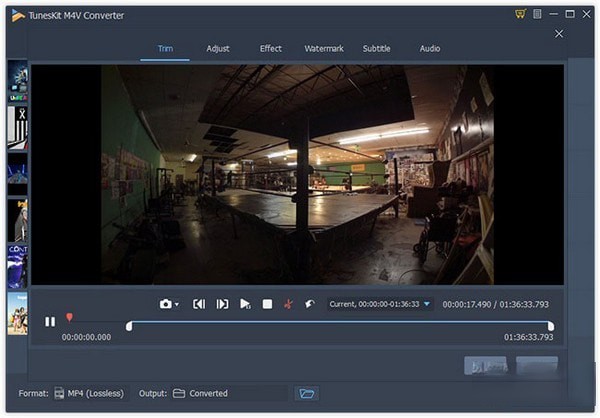Viewport: 600px width, 418px height.
Task: Set the trim end point bracket icon
Action: click(x=222, y=304)
